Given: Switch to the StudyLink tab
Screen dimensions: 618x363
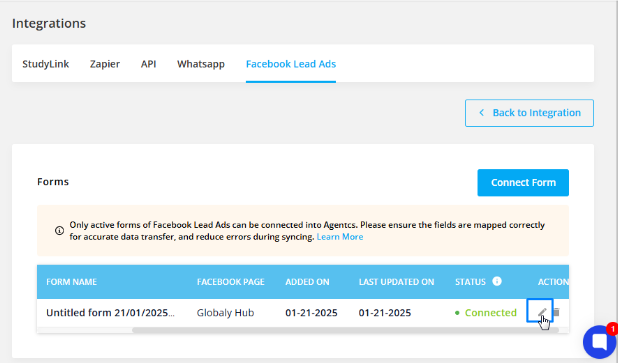Looking at the screenshot, I should point(46,64).
